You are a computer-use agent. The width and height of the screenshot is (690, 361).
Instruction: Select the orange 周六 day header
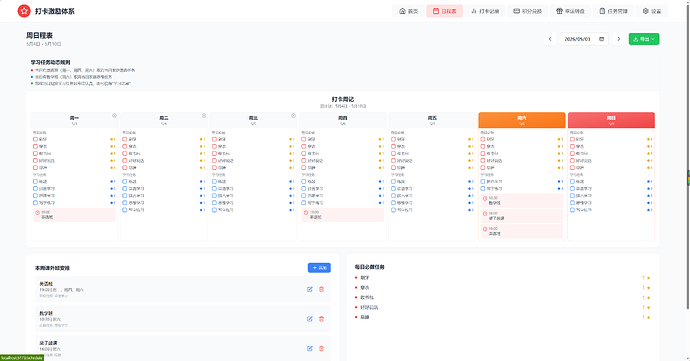(x=521, y=120)
